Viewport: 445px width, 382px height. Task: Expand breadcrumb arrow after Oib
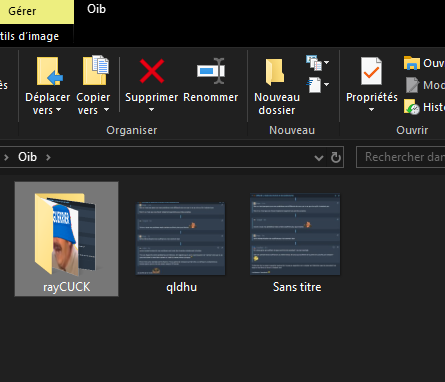pyautogui.click(x=48, y=157)
